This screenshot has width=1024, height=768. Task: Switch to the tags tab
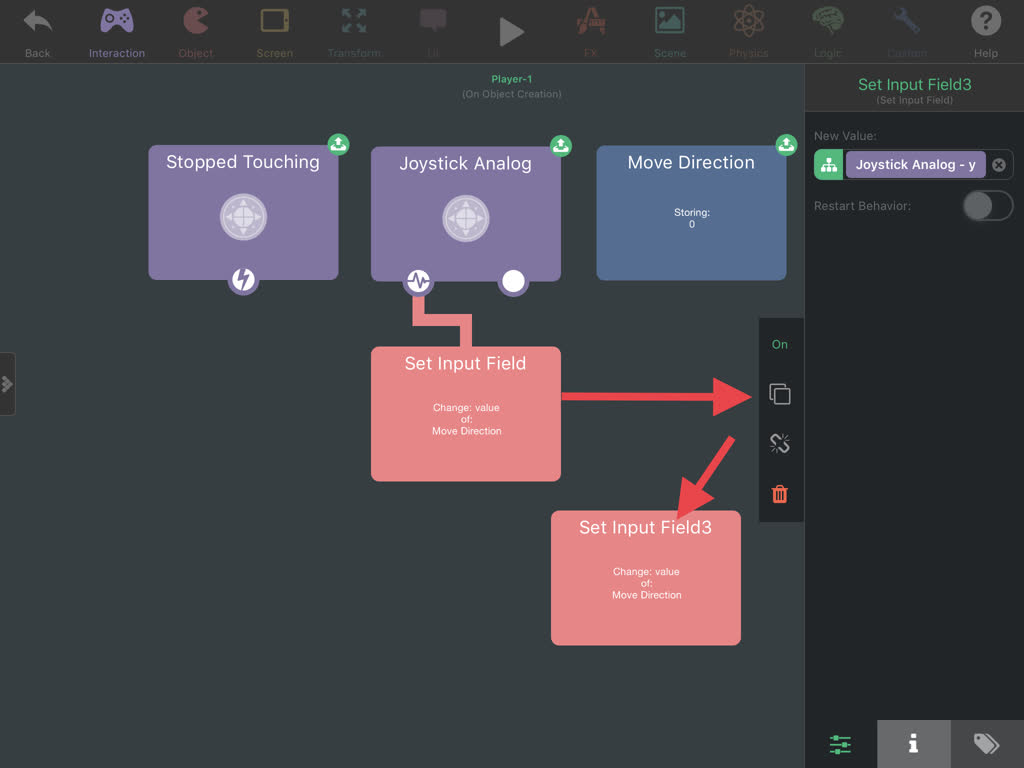pyautogui.click(x=986, y=744)
